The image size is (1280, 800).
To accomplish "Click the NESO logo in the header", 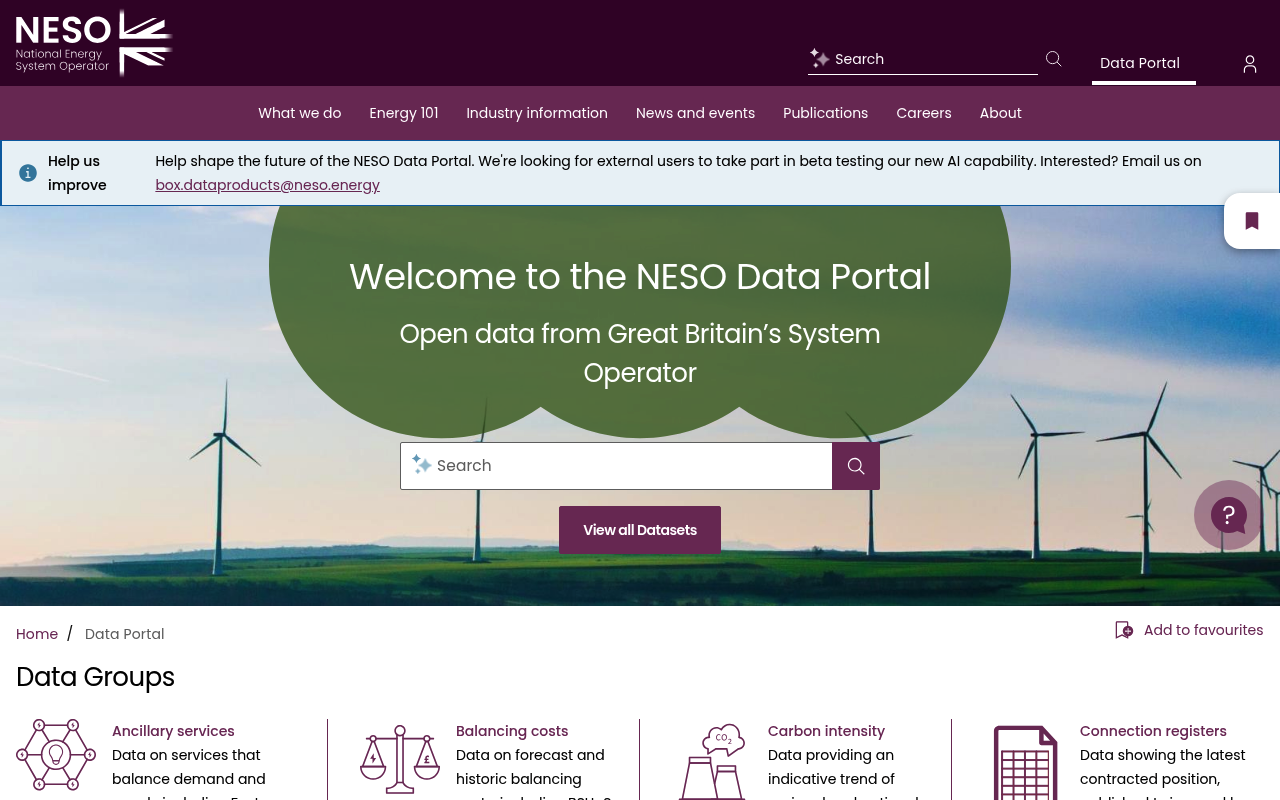I will [x=94, y=43].
